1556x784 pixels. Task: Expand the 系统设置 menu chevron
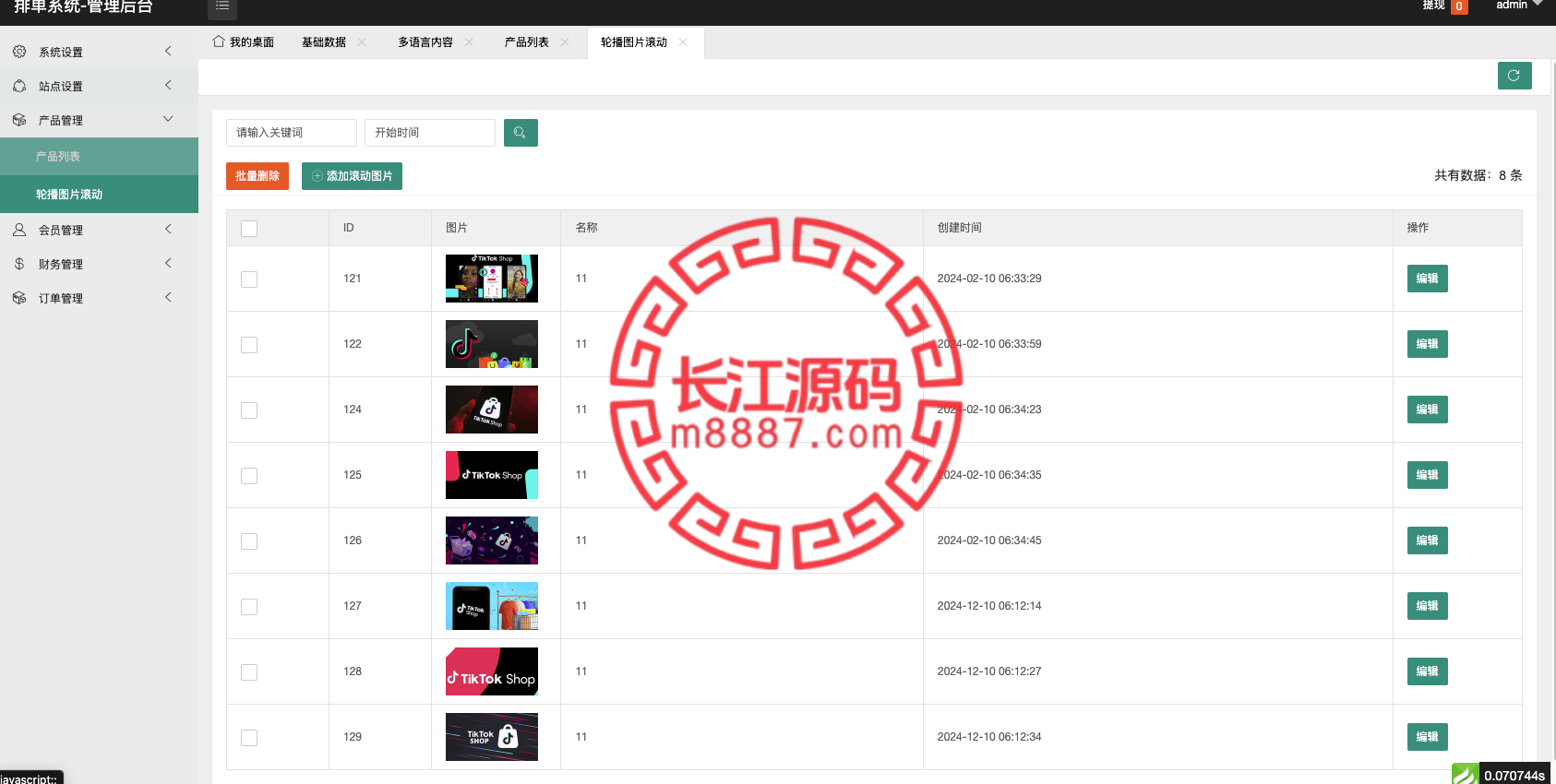[x=168, y=51]
